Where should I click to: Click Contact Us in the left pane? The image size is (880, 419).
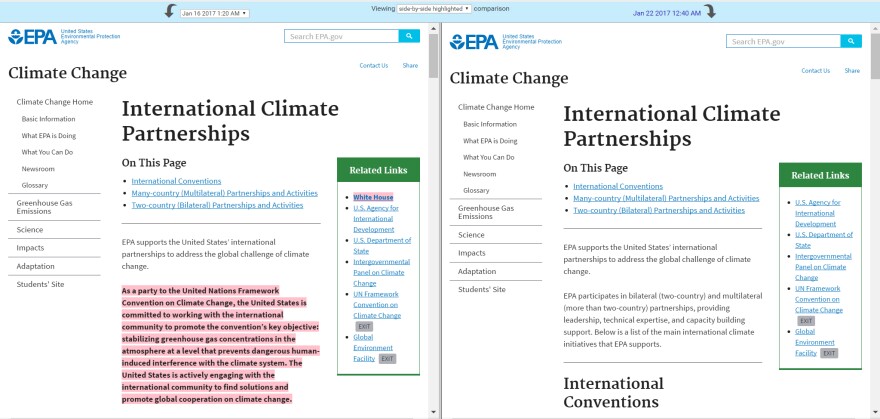coord(374,66)
